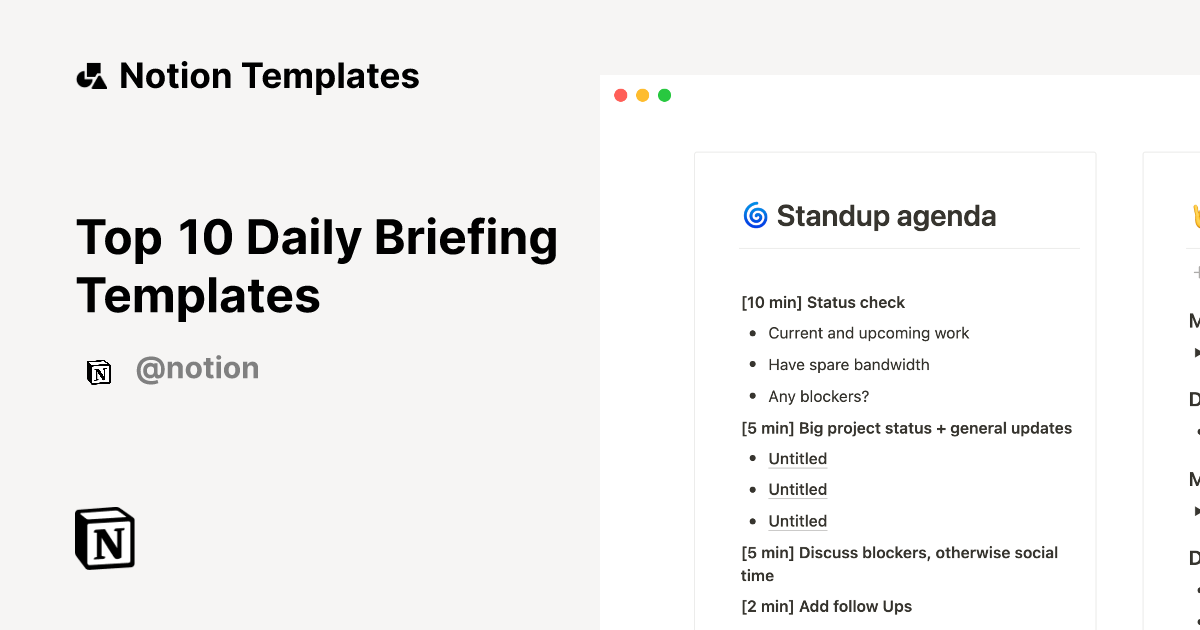Select the Standup agenda page title
Screen dimensions: 1200x630
[x=886, y=216]
